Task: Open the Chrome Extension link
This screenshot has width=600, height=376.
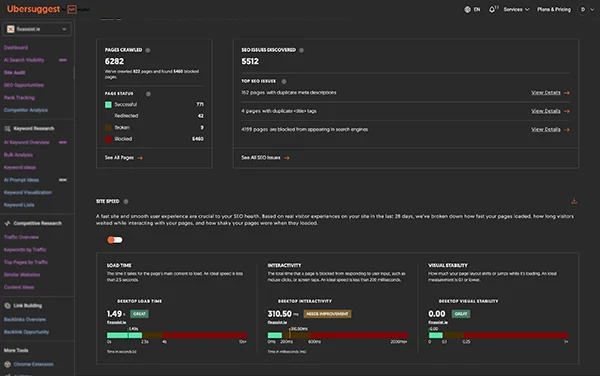Action: tap(33, 364)
